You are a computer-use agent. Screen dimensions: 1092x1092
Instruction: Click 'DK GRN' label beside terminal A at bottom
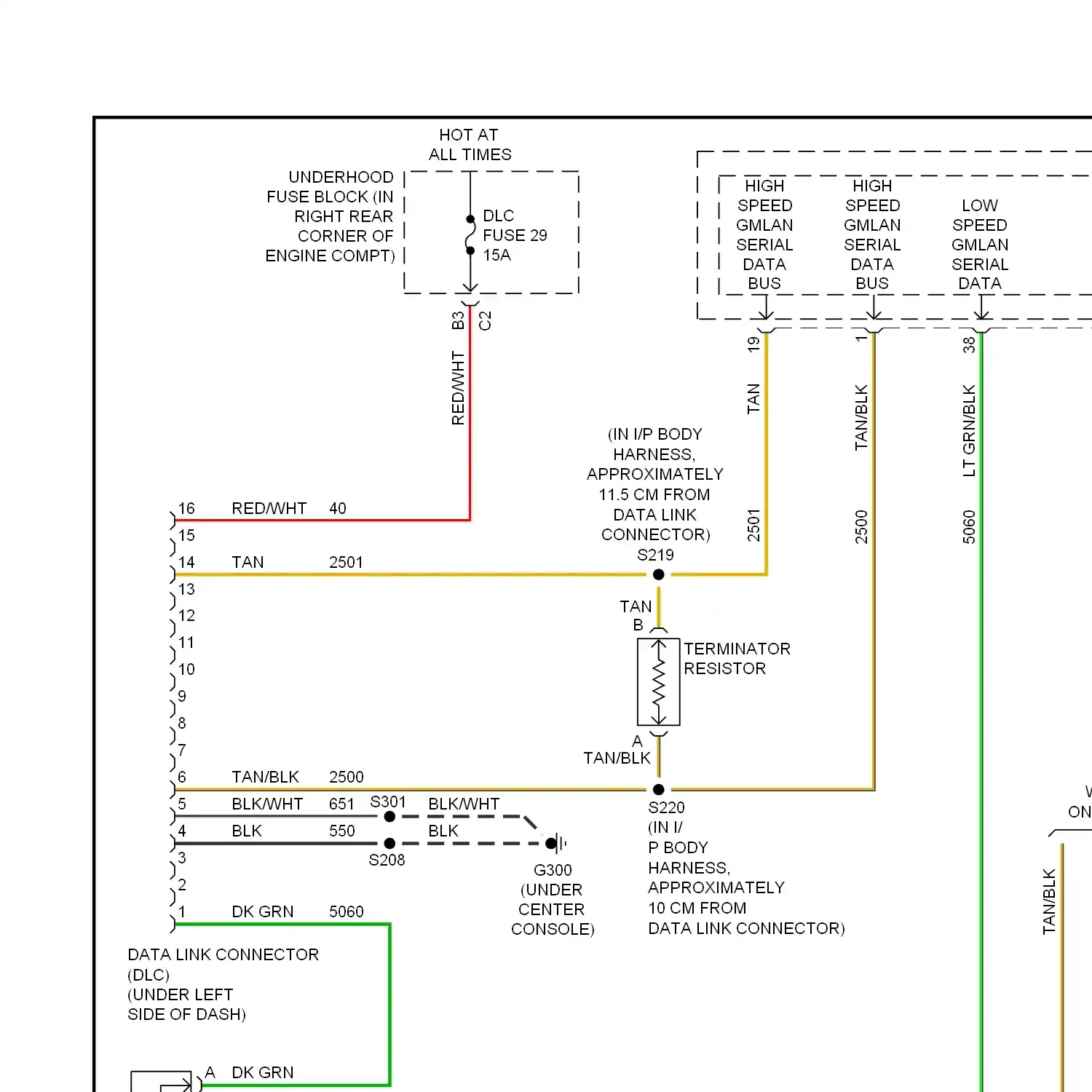click(262, 1072)
